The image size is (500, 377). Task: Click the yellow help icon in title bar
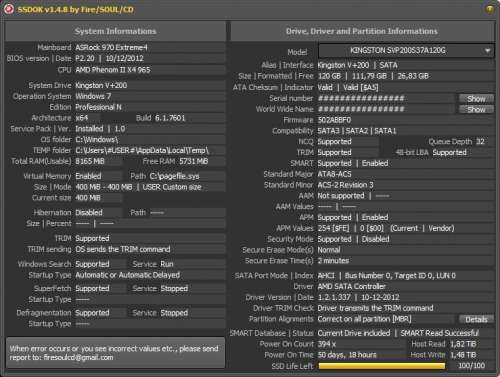(489, 9)
